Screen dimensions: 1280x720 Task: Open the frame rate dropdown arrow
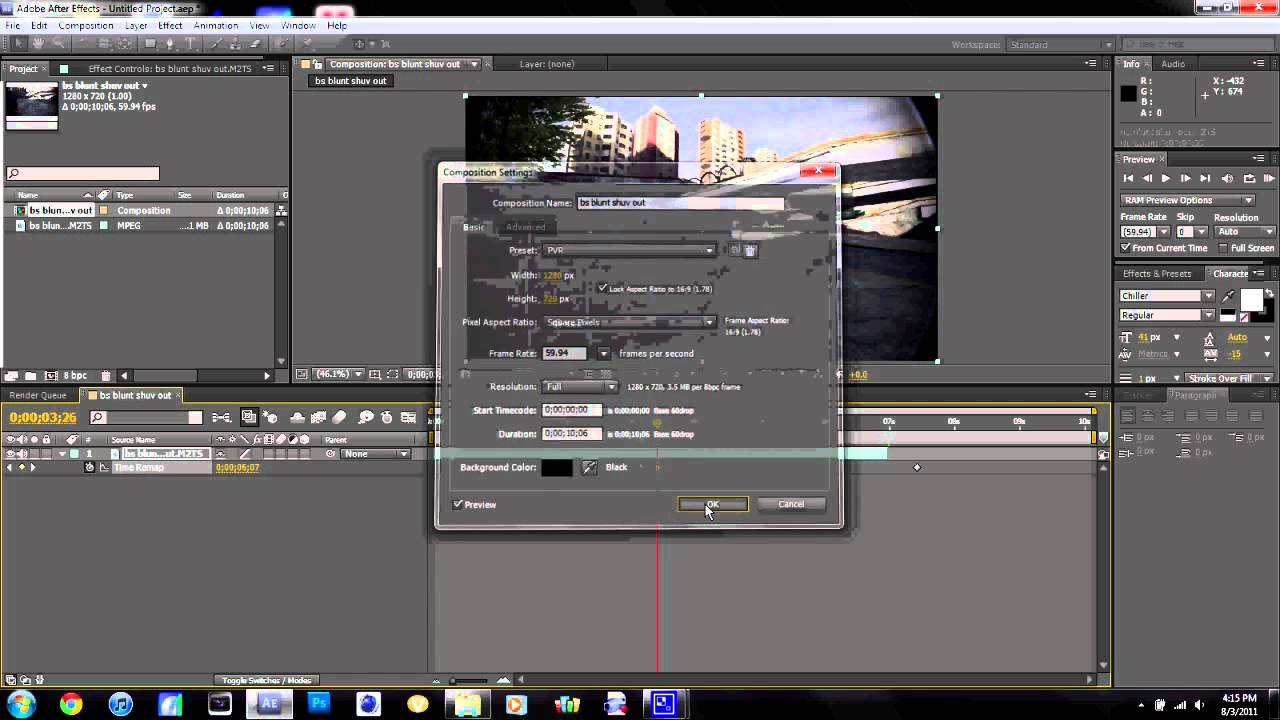tap(603, 354)
